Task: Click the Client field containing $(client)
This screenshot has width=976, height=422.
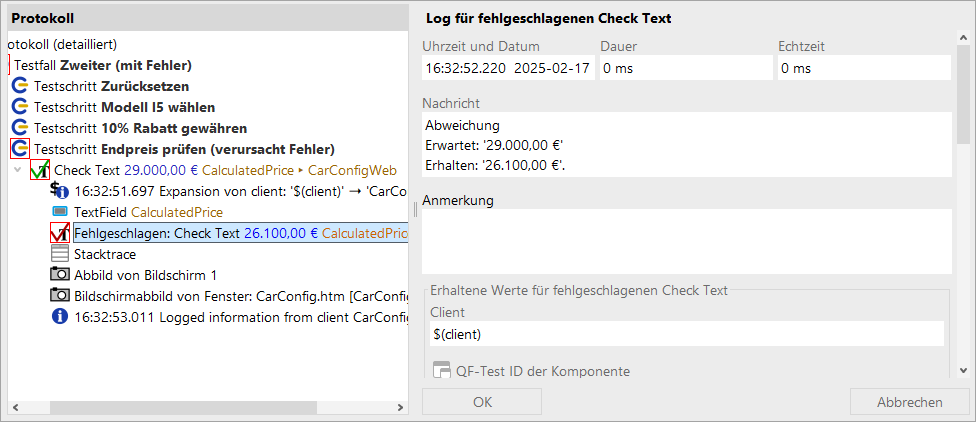Action: [x=687, y=334]
